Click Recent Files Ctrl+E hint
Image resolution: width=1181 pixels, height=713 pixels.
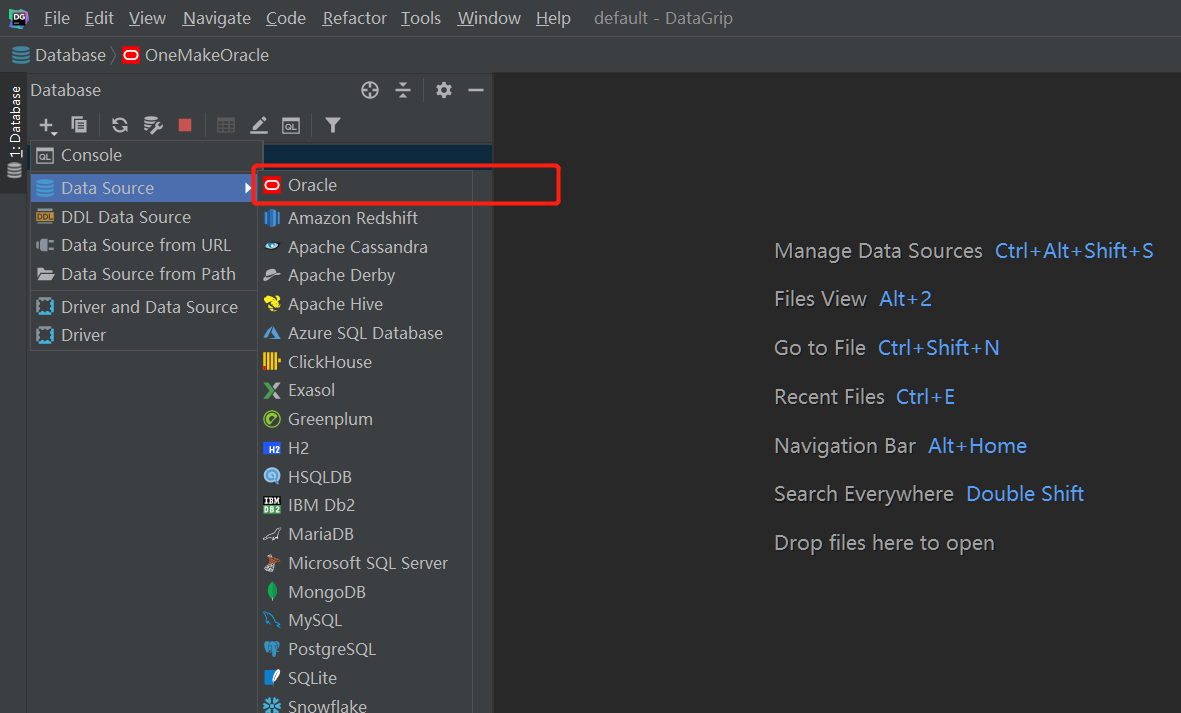[865, 397]
